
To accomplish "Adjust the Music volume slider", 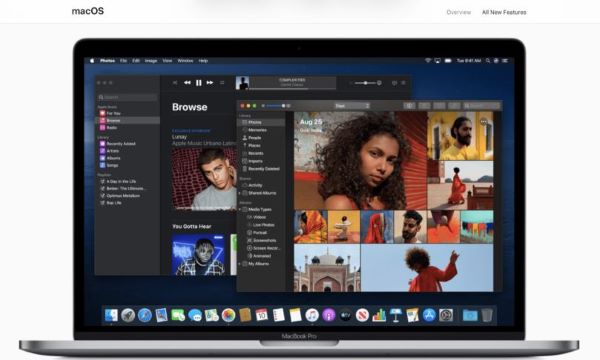I will 366,83.
